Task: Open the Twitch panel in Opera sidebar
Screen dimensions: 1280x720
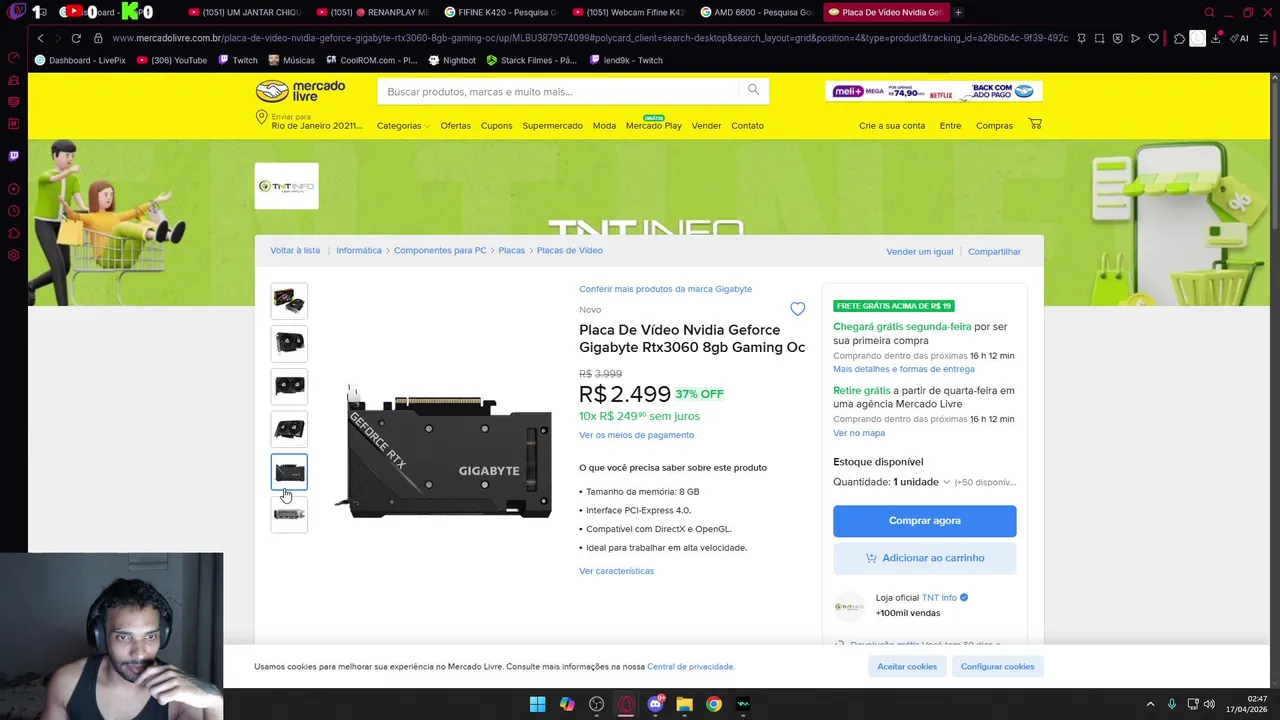Action: [14, 156]
